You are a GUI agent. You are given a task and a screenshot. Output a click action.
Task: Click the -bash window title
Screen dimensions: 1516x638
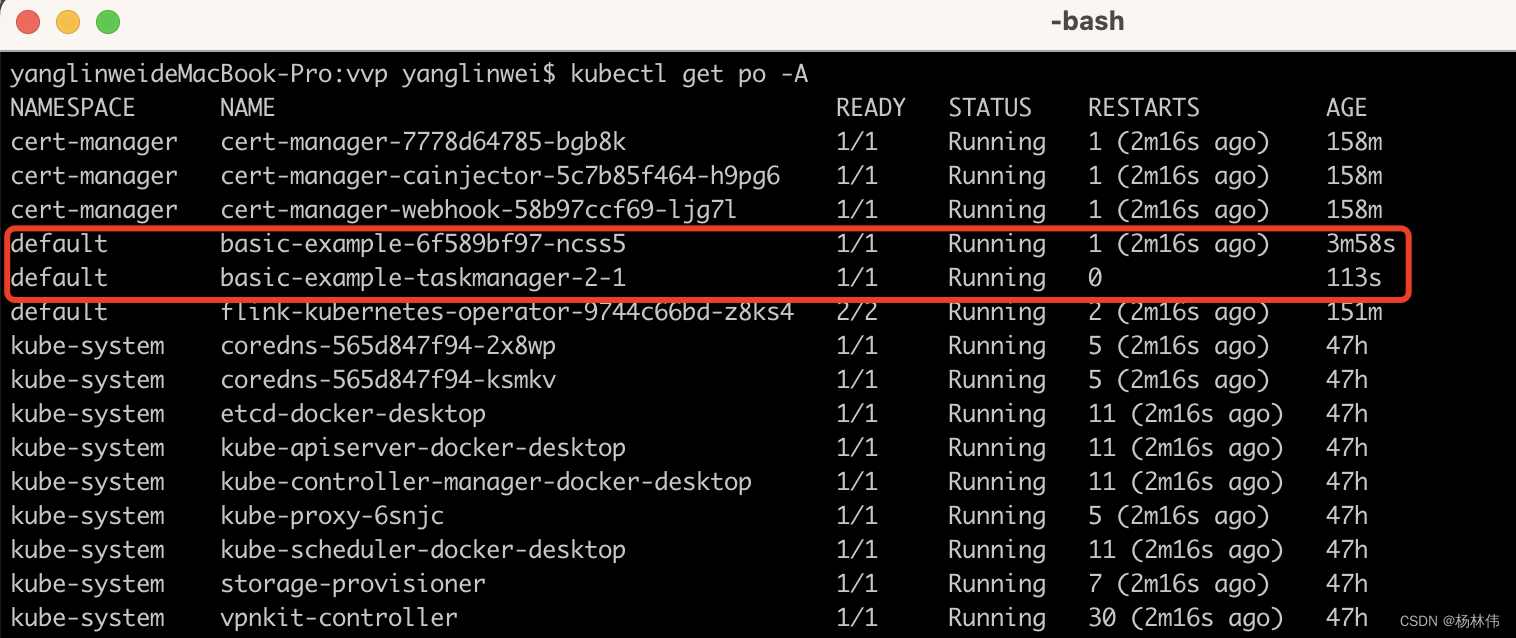point(1087,21)
